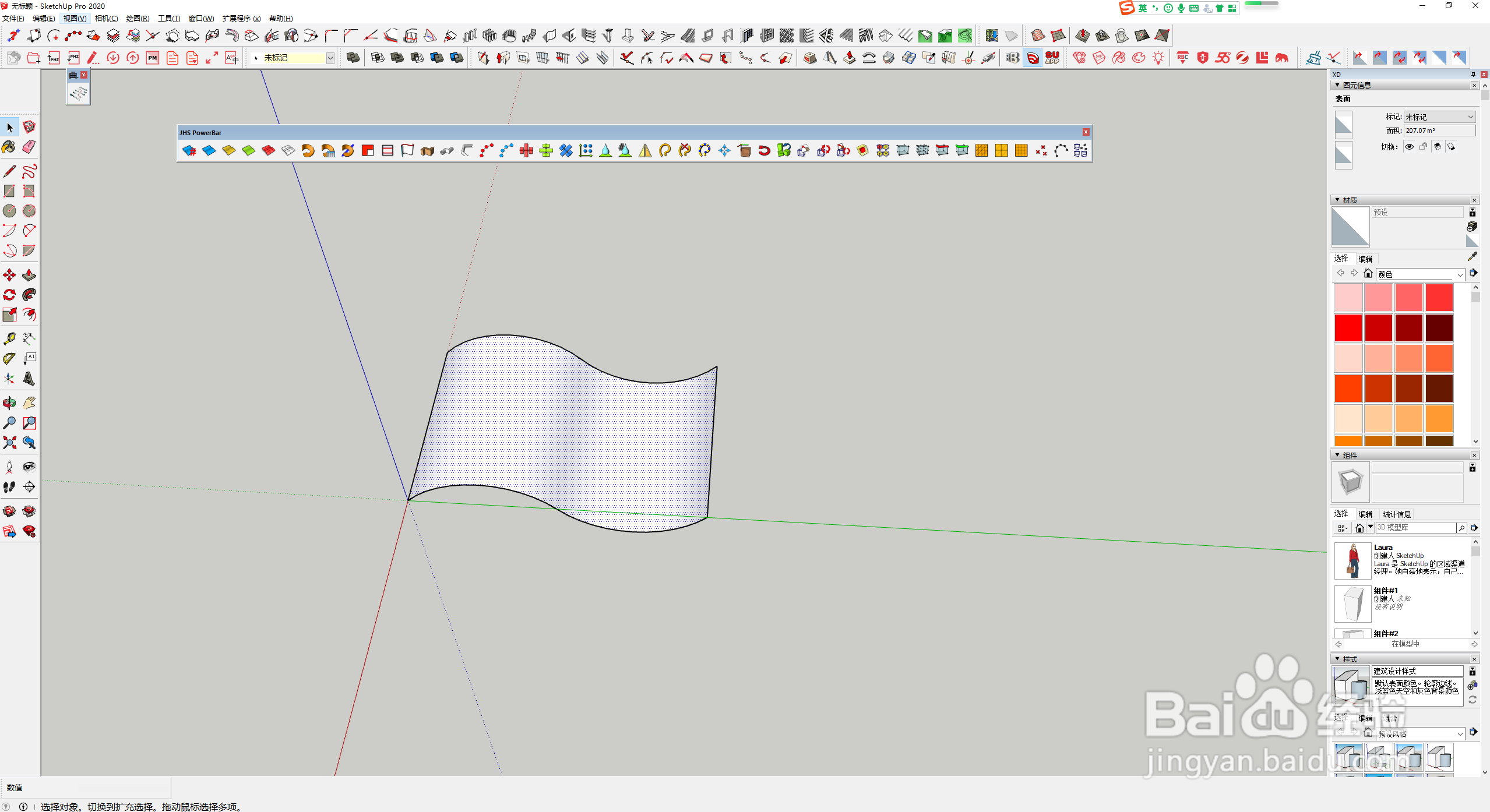Select the arrow Select tool in left toolbar
The height and width of the screenshot is (812, 1490).
click(x=9, y=127)
